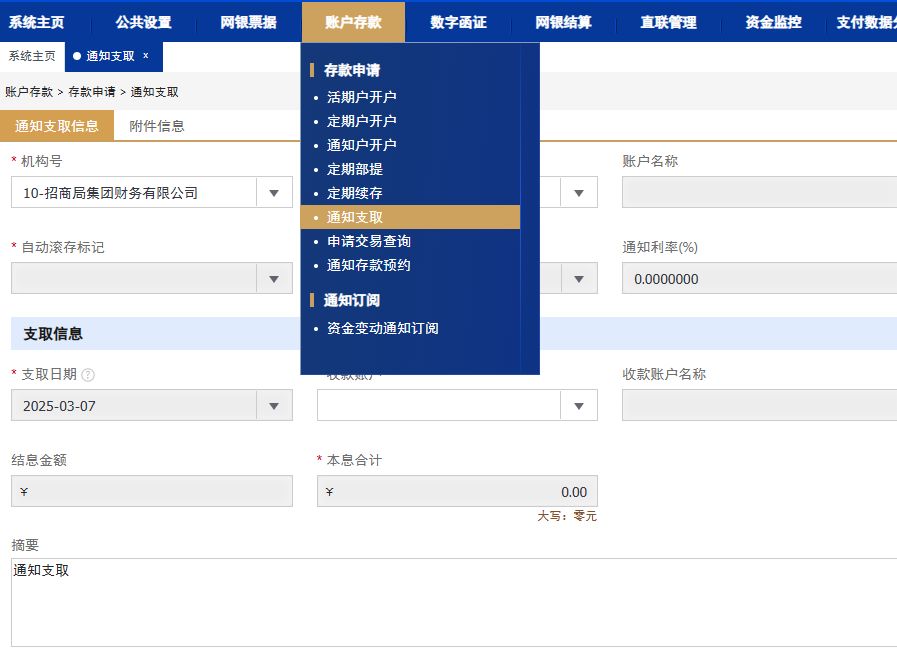The height and width of the screenshot is (649, 897).
Task: Open the 数字函证 menu
Action: 458,22
